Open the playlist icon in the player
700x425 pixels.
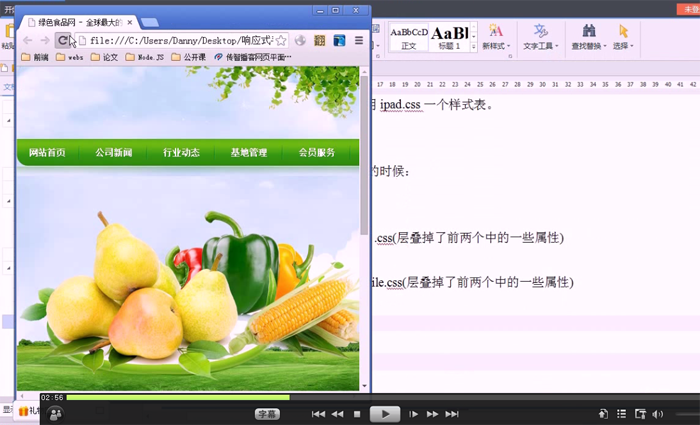[621, 414]
